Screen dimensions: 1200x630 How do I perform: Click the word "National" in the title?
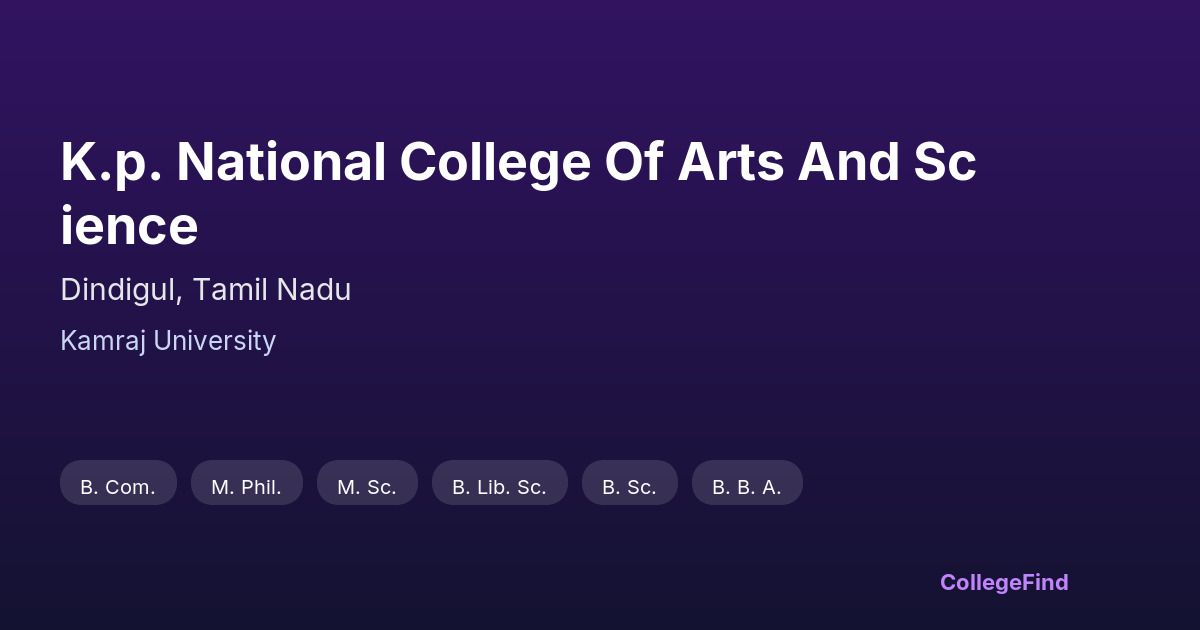(x=281, y=162)
